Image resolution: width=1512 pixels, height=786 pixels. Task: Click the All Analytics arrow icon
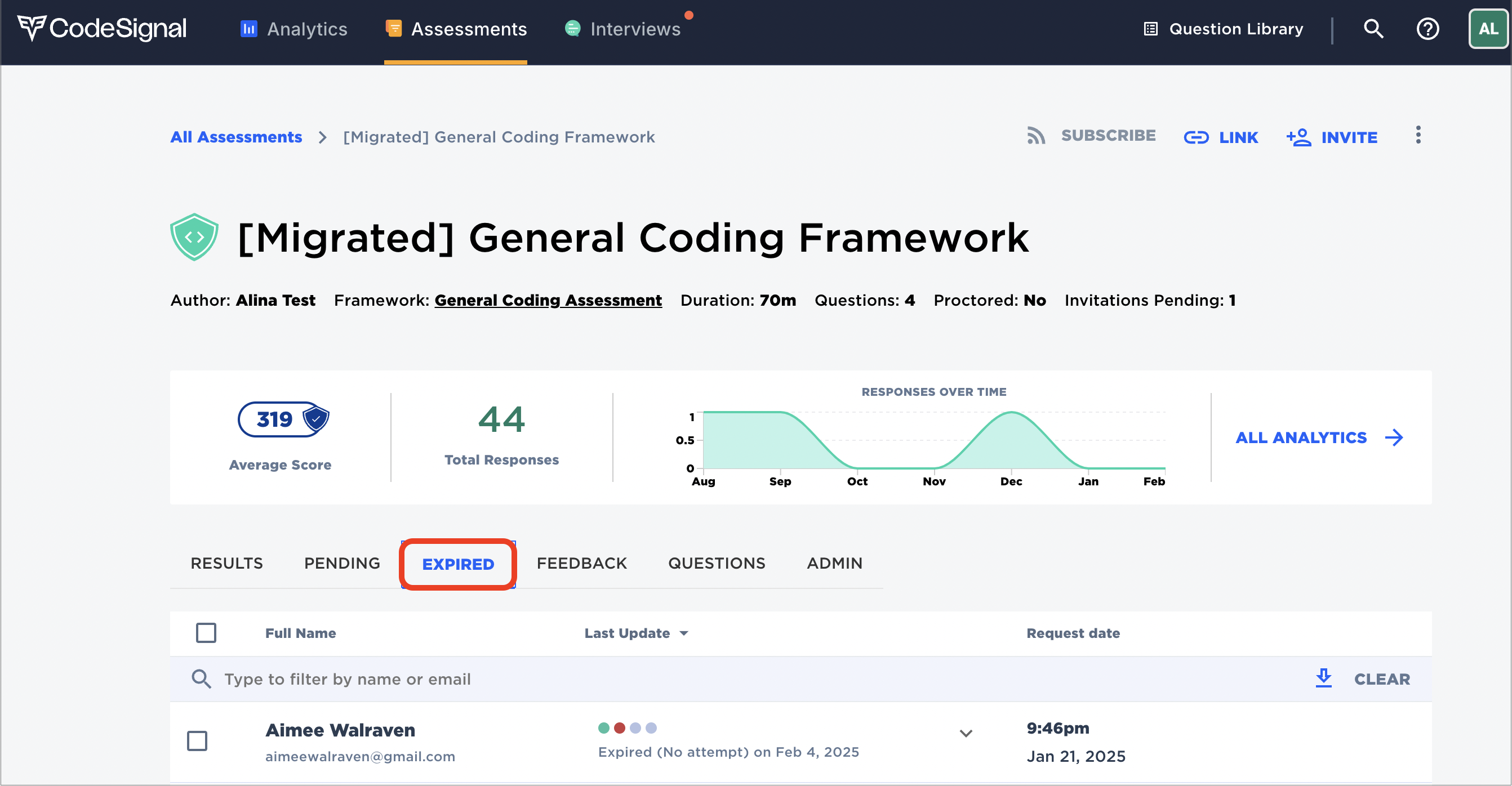[x=1394, y=437]
